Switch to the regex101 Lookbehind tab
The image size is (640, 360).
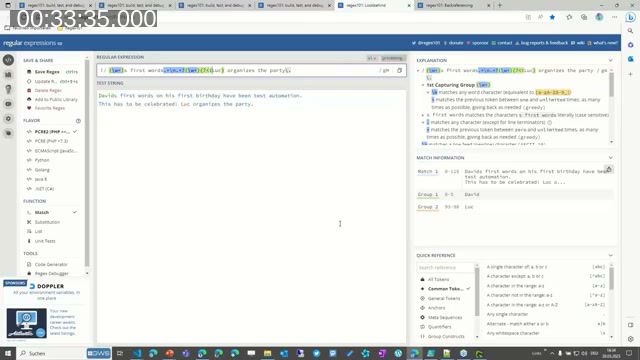374,5
